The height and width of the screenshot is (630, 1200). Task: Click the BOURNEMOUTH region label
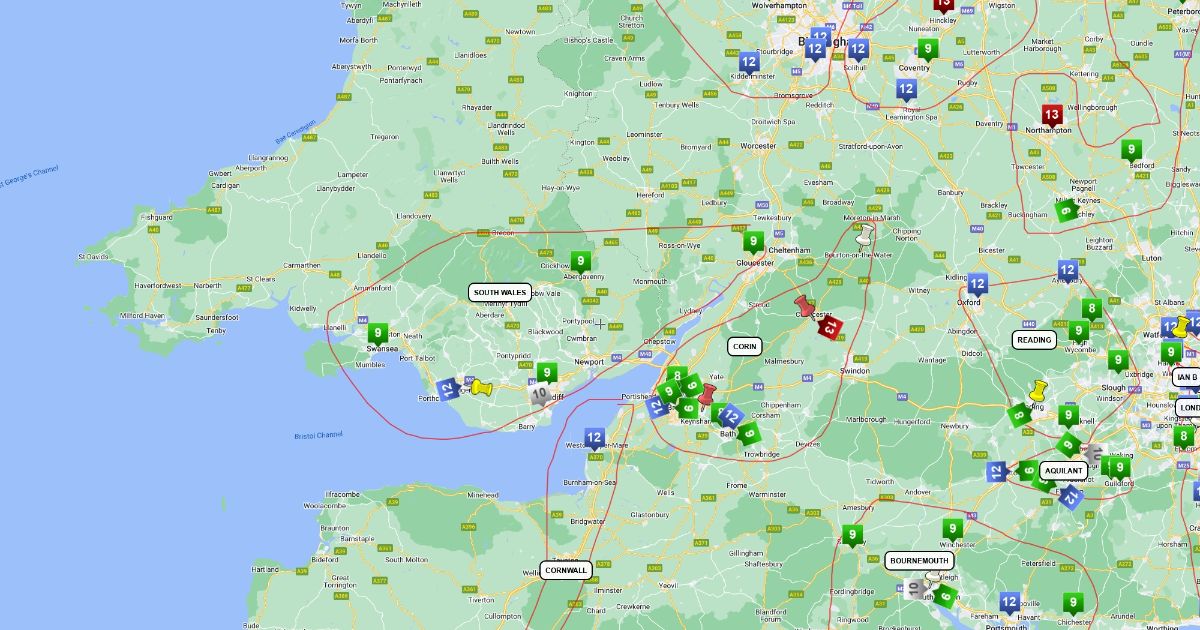916,560
